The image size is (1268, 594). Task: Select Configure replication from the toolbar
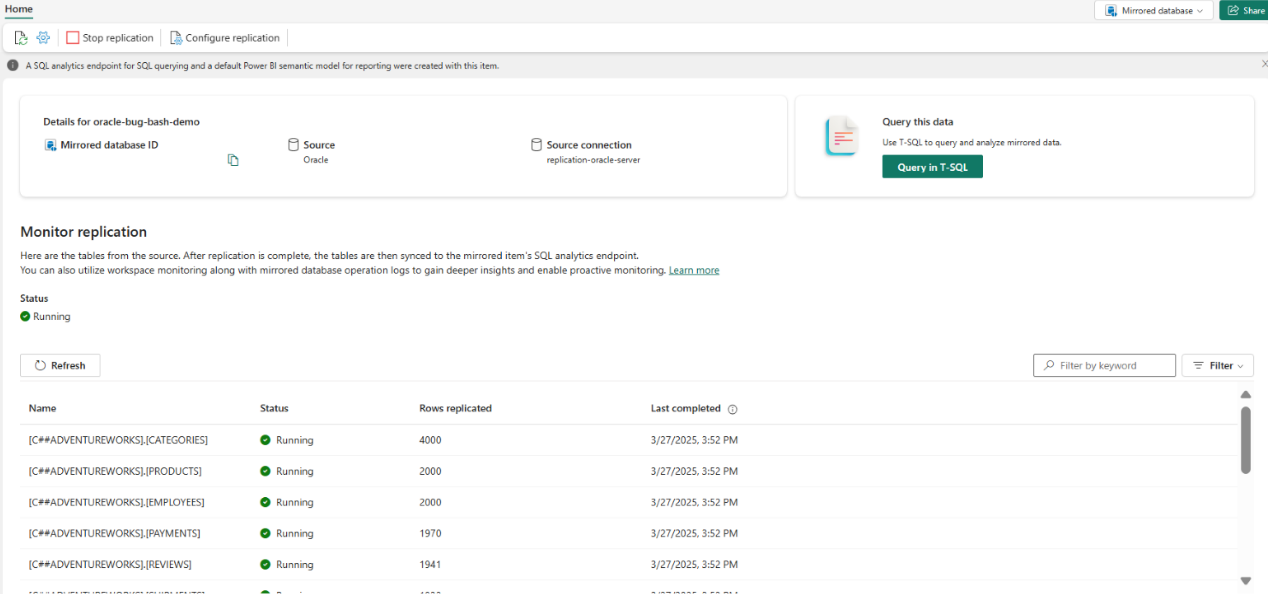pos(225,37)
